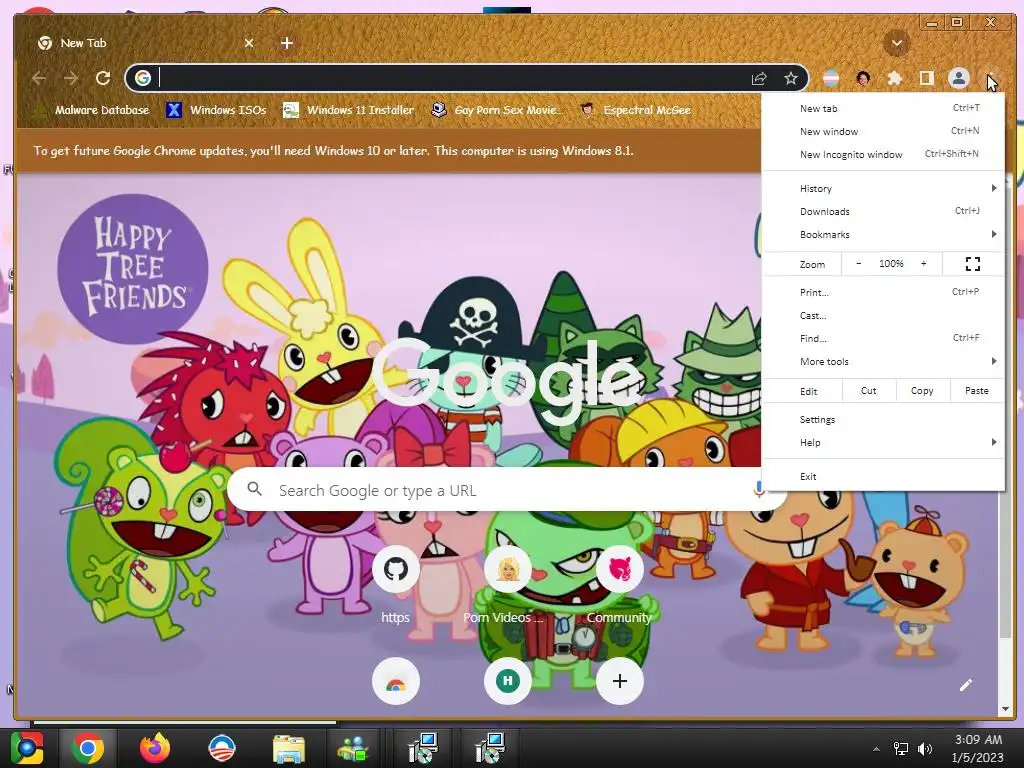Expand the More tools submenu
Image resolution: width=1024 pixels, height=768 pixels.
(x=883, y=361)
